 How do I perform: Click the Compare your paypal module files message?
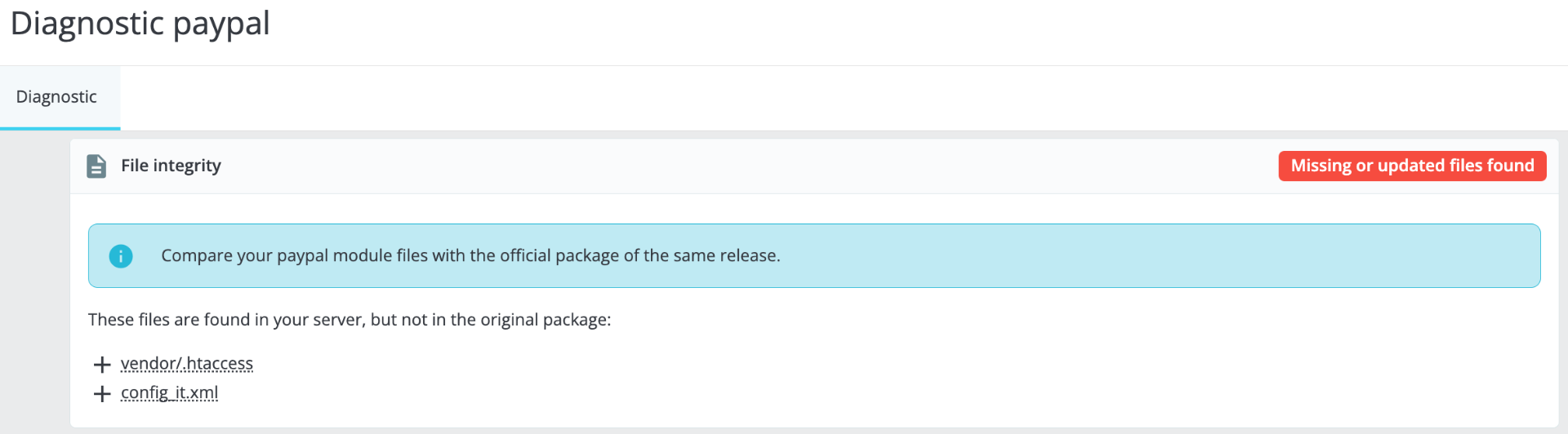470,256
